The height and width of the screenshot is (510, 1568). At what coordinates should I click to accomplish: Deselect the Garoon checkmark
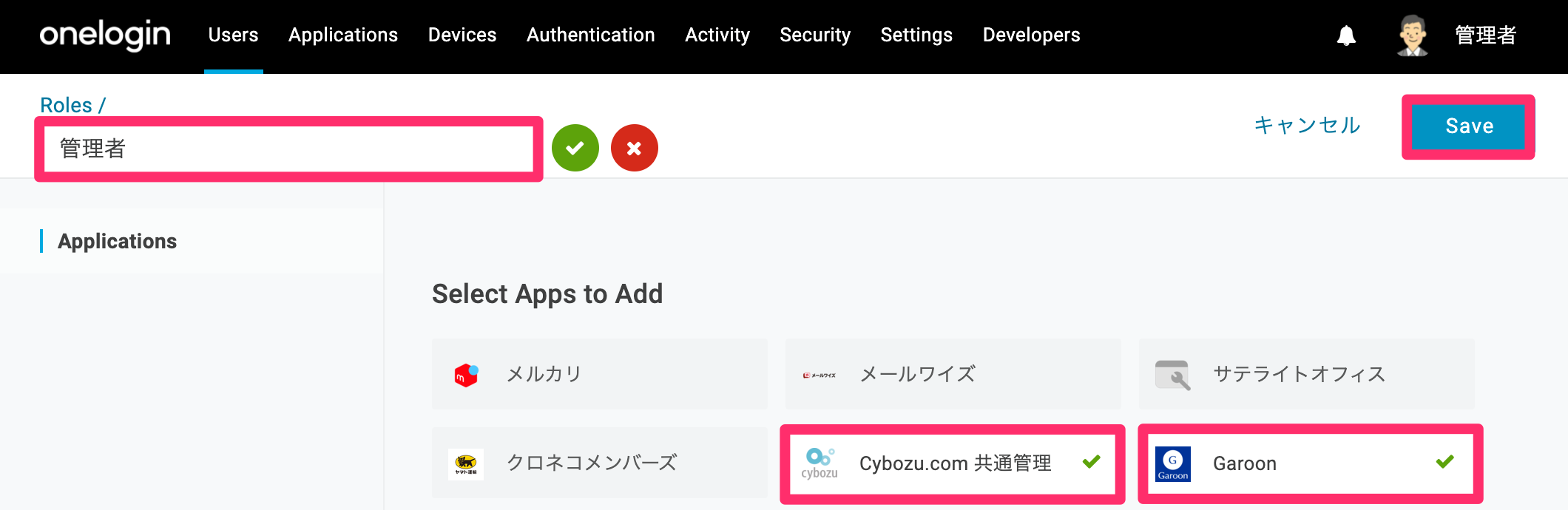tap(1444, 462)
